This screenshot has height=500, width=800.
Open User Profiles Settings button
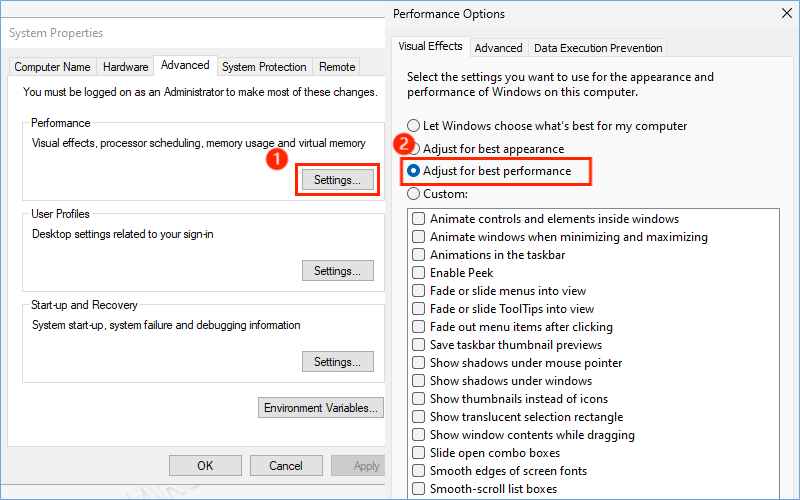[x=337, y=270]
